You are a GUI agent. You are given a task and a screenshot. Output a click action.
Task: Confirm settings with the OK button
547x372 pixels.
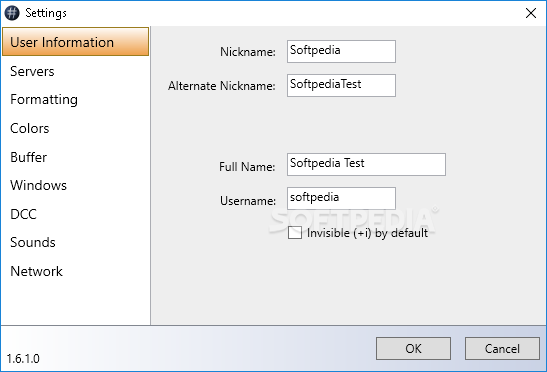coord(413,348)
